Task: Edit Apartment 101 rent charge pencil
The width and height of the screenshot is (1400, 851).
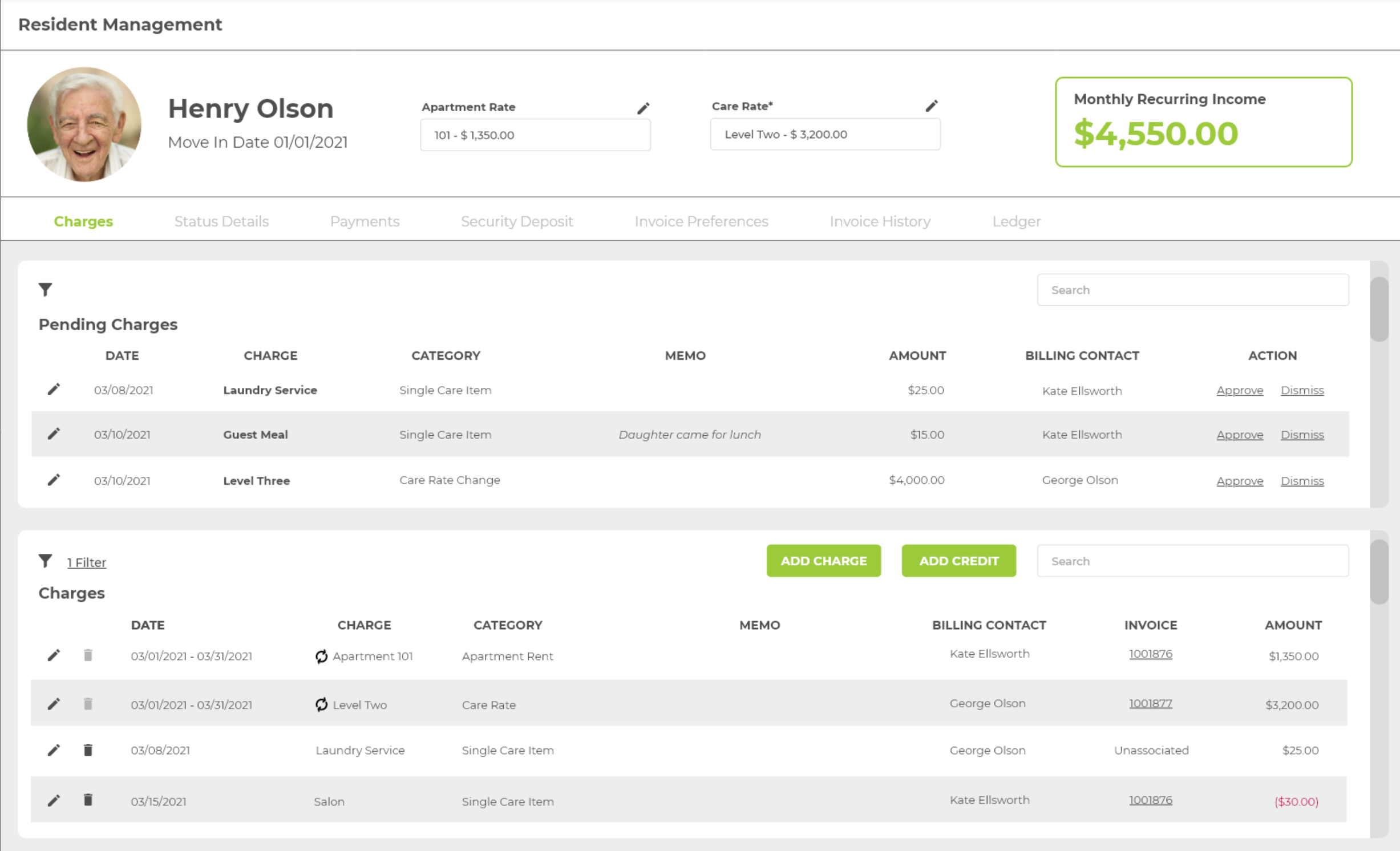Action: [x=54, y=655]
